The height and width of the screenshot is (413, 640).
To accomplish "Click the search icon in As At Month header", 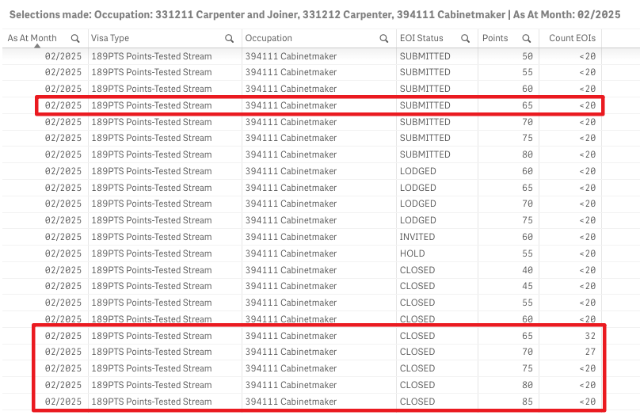I will [x=76, y=37].
